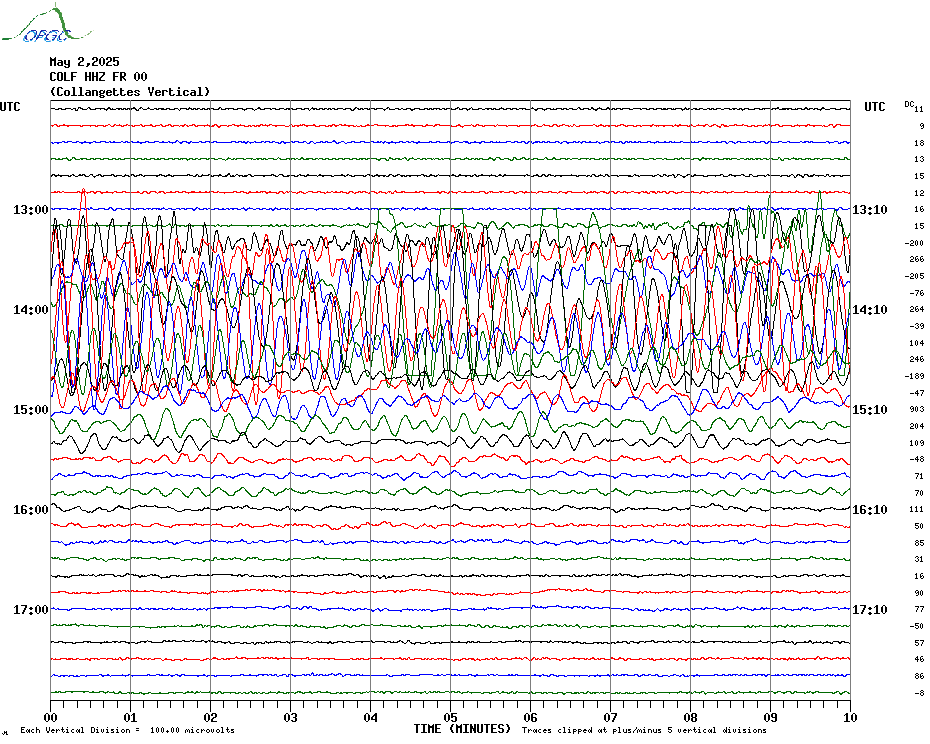Select the (Collangettes Vertical) caption
The height and width of the screenshot is (744, 930).
click(x=130, y=92)
